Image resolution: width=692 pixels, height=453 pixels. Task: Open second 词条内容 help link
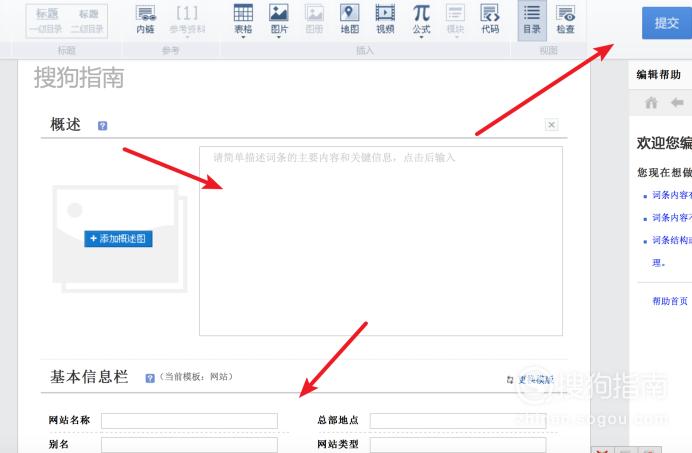pyautogui.click(x=672, y=217)
